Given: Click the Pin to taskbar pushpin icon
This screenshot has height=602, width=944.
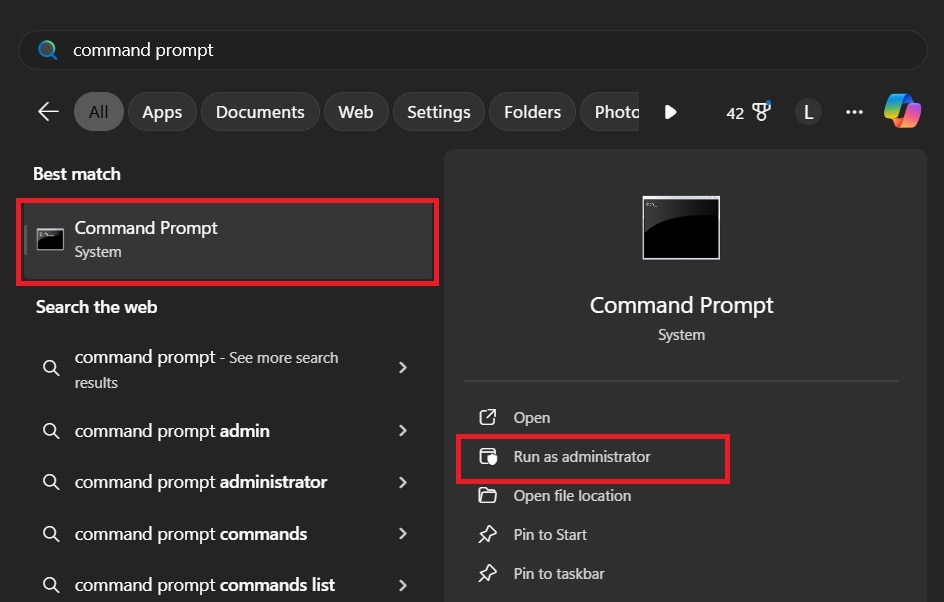Looking at the screenshot, I should coord(487,573).
